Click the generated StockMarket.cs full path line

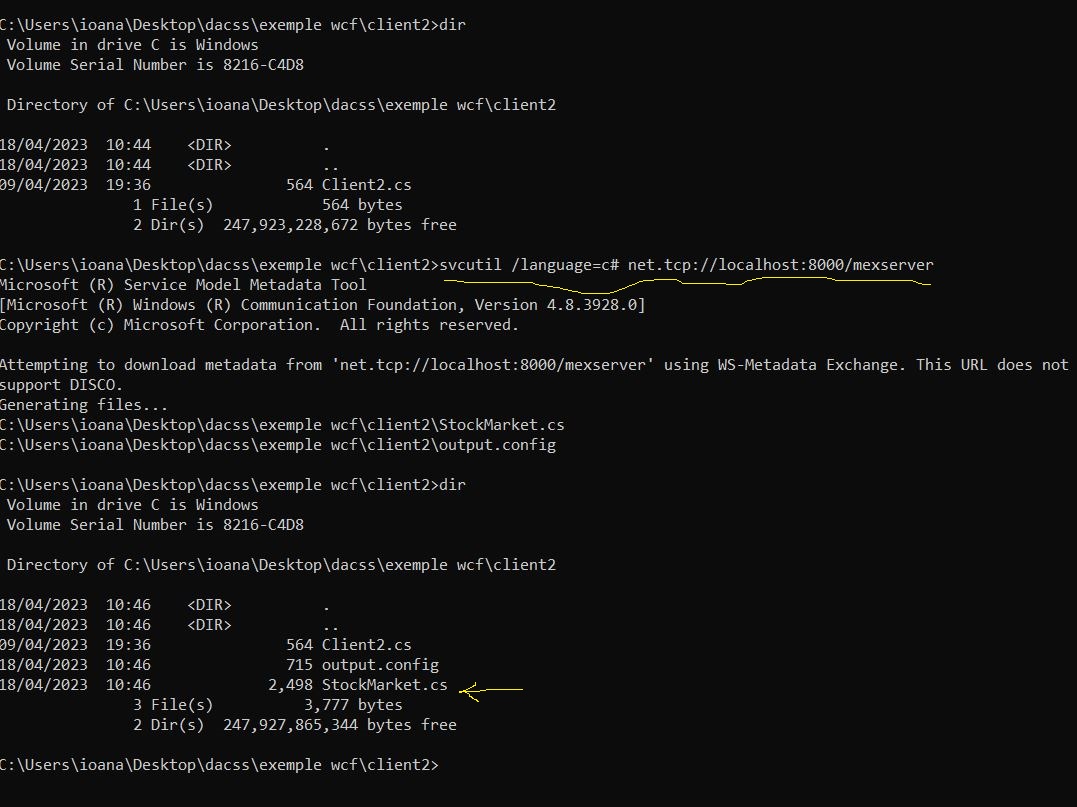tap(282, 425)
